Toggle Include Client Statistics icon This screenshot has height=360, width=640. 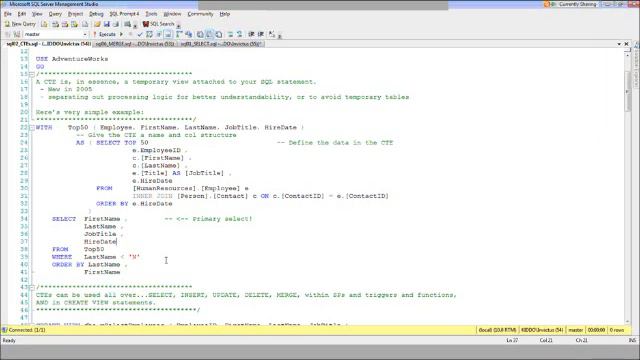coord(189,34)
